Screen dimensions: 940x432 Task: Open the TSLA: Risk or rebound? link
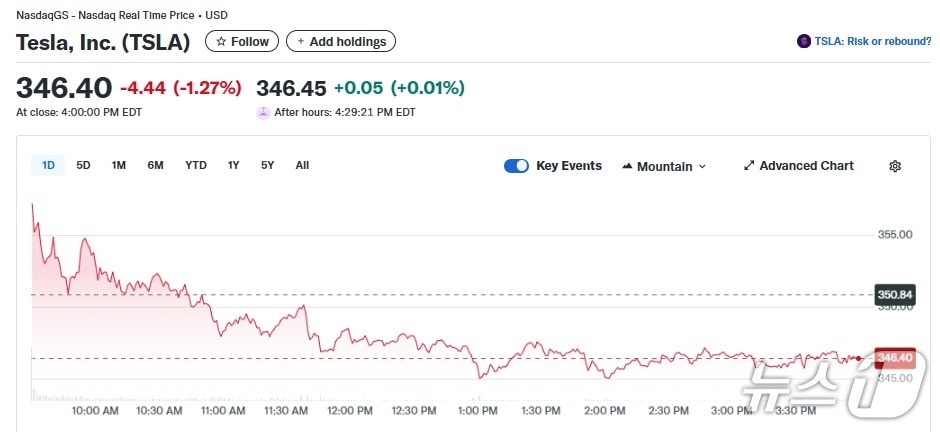coord(869,41)
